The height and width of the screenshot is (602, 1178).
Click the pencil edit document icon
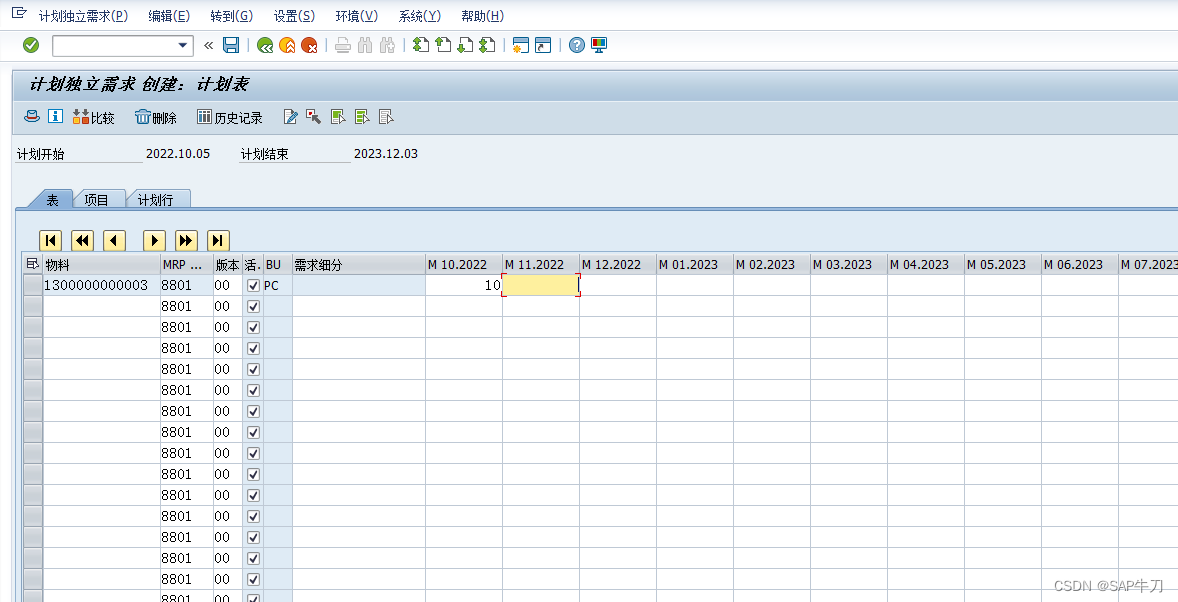coord(291,117)
